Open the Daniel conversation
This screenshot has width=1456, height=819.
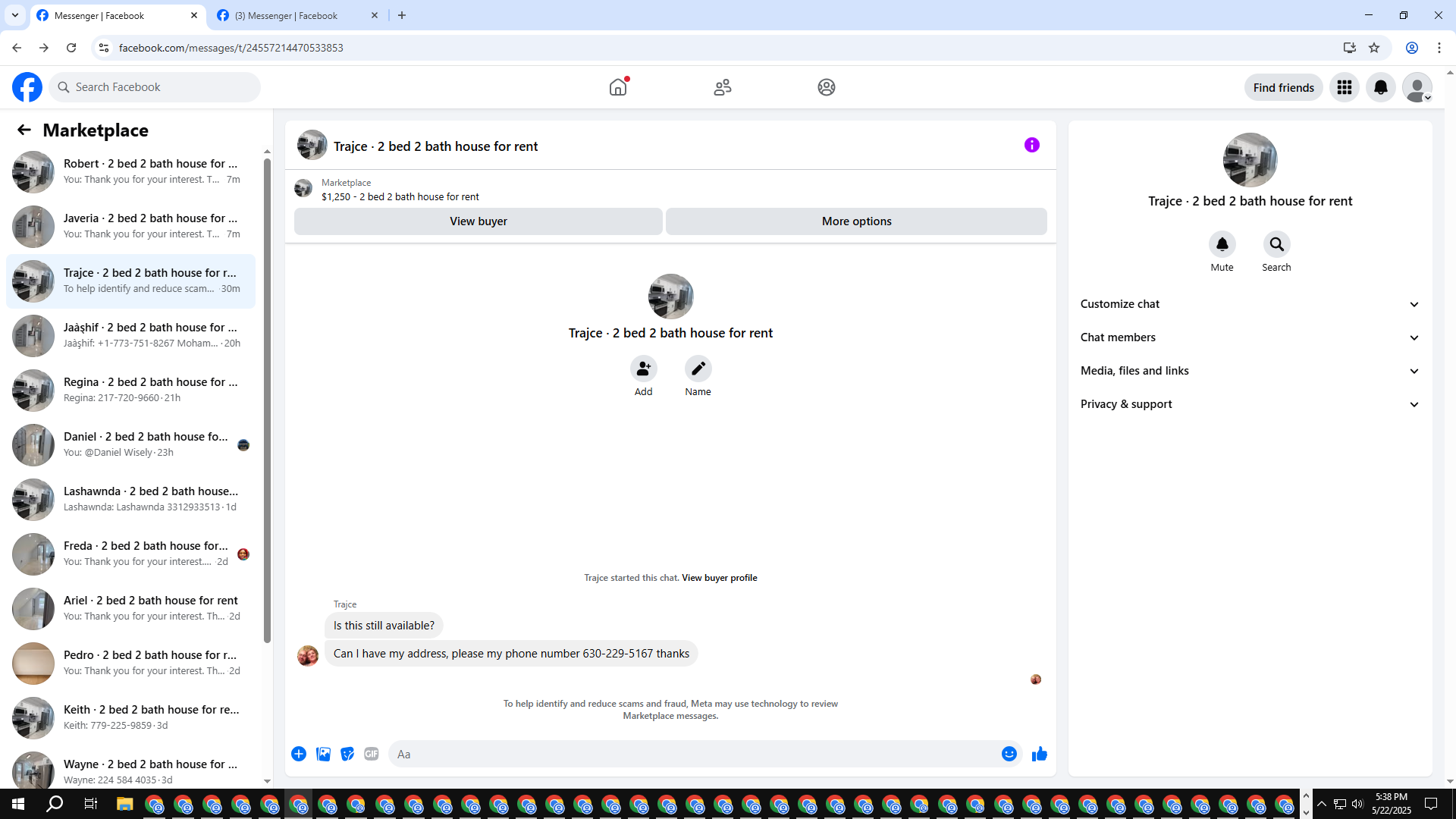click(x=130, y=445)
